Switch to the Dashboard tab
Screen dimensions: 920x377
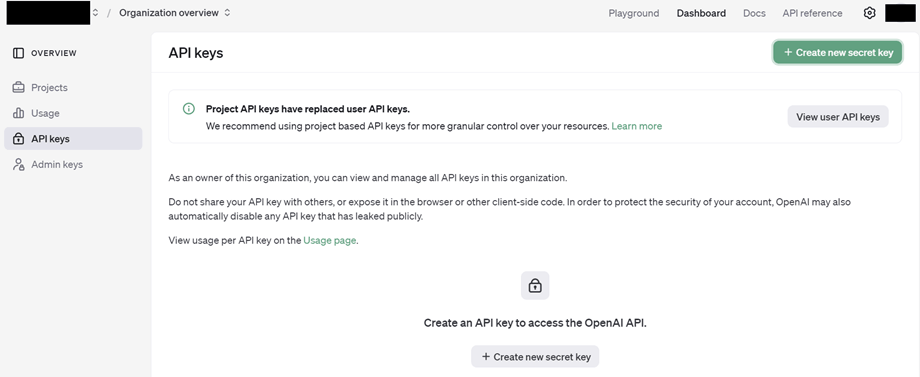coord(701,13)
